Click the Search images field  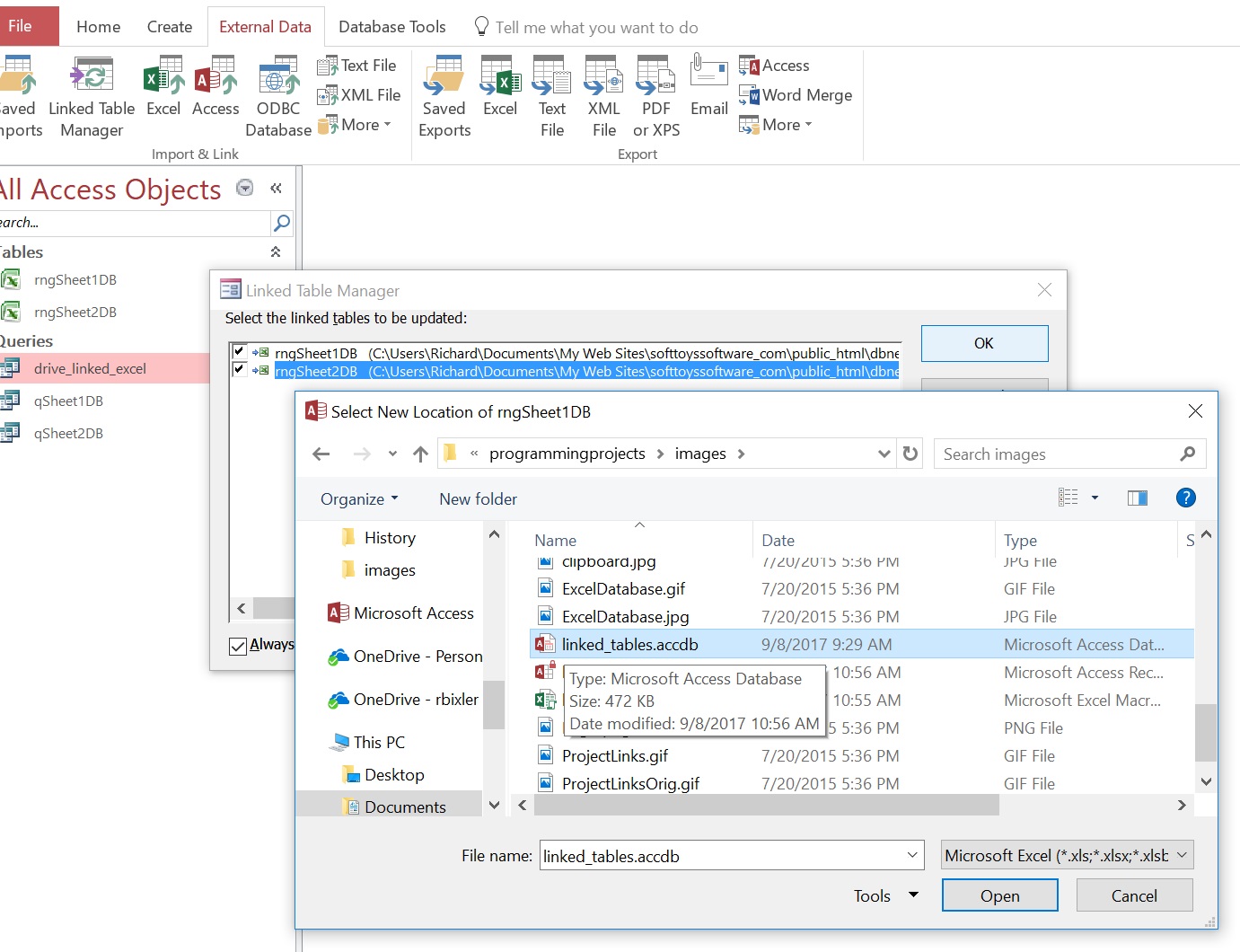tap(1069, 454)
